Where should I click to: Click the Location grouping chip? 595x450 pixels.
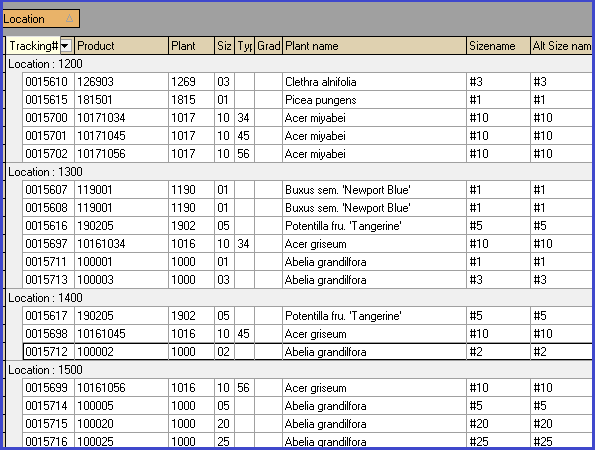coord(41,19)
